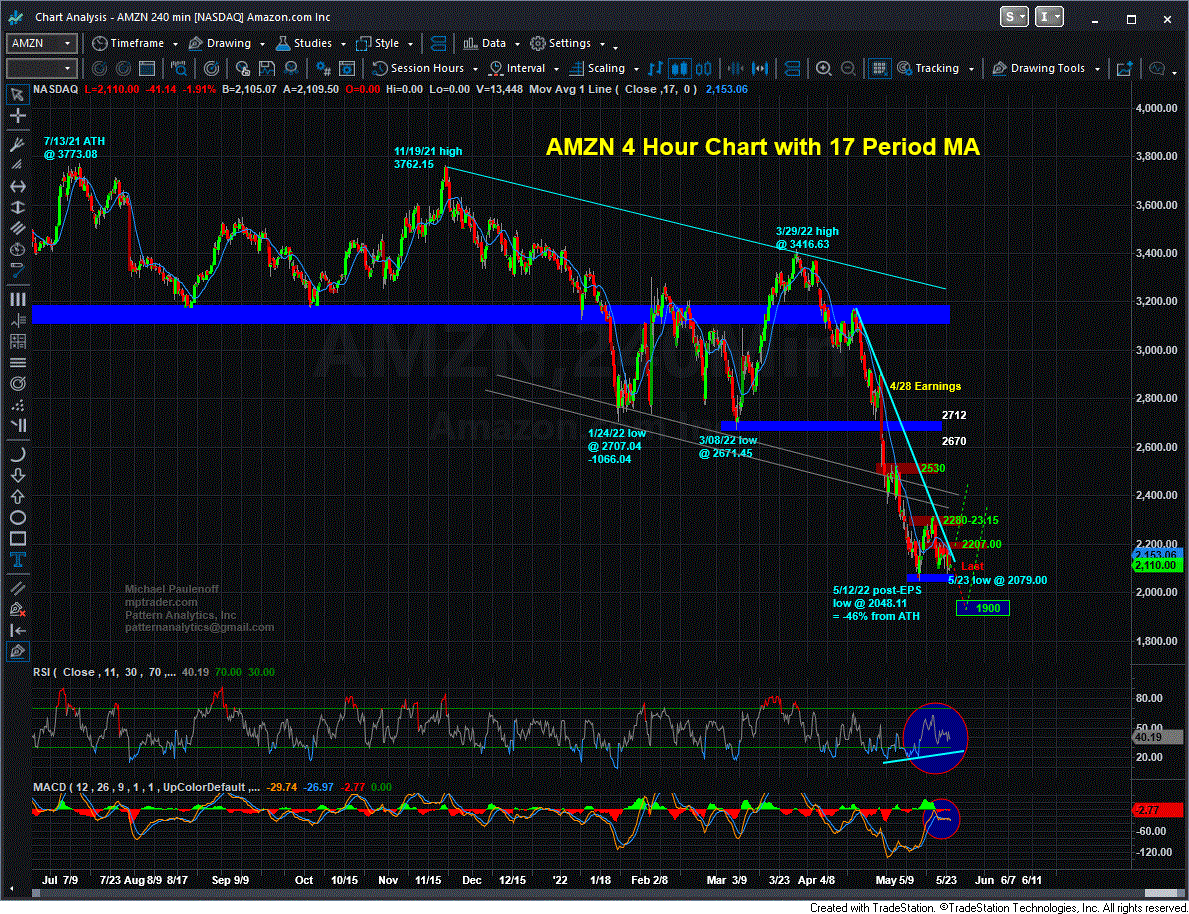Click the calendar window icon
The image size is (1189, 914).
pos(147,68)
